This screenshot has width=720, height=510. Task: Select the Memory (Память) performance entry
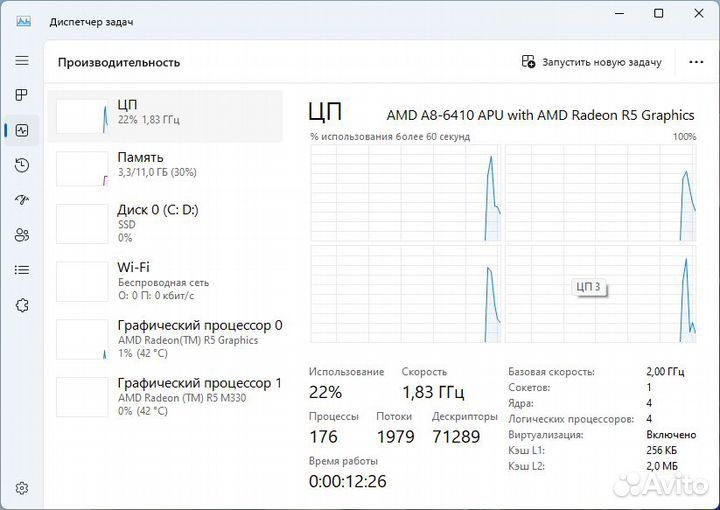(x=165, y=165)
